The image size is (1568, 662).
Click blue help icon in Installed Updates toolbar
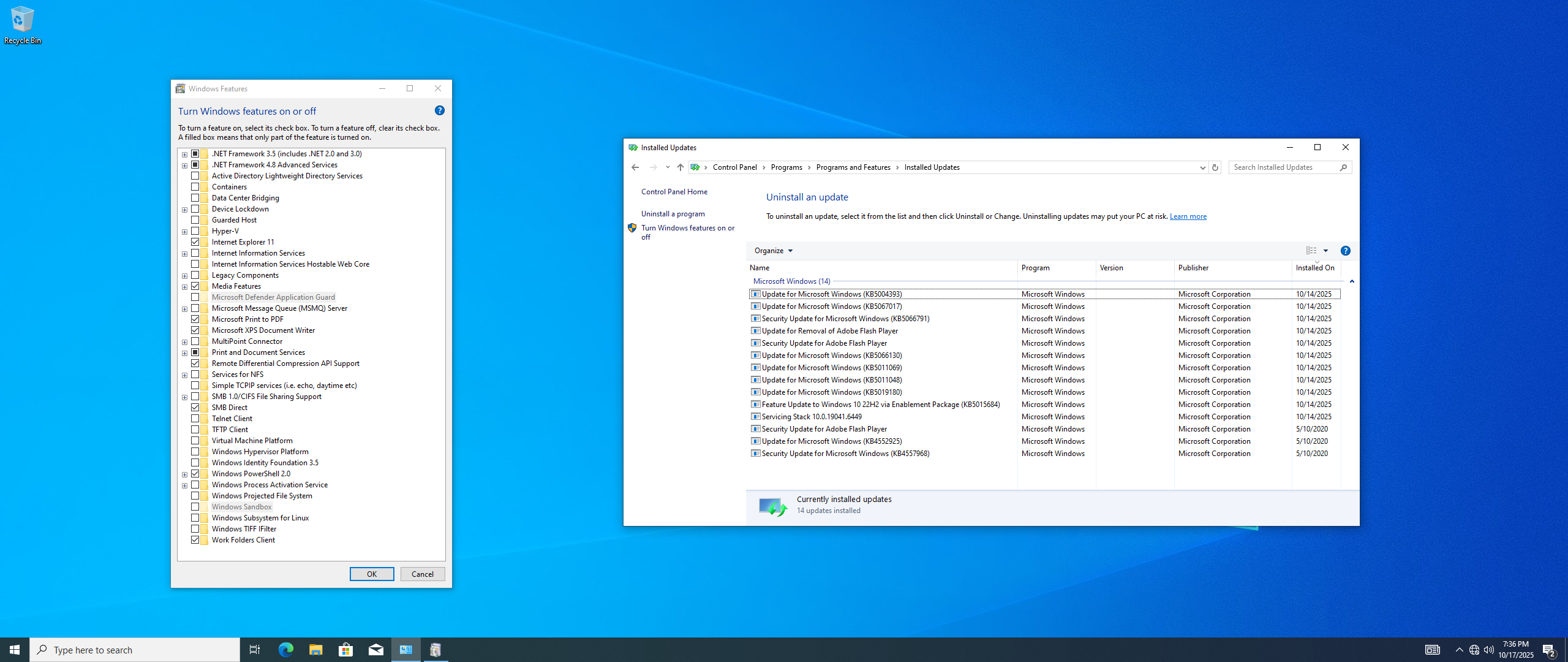(1345, 251)
